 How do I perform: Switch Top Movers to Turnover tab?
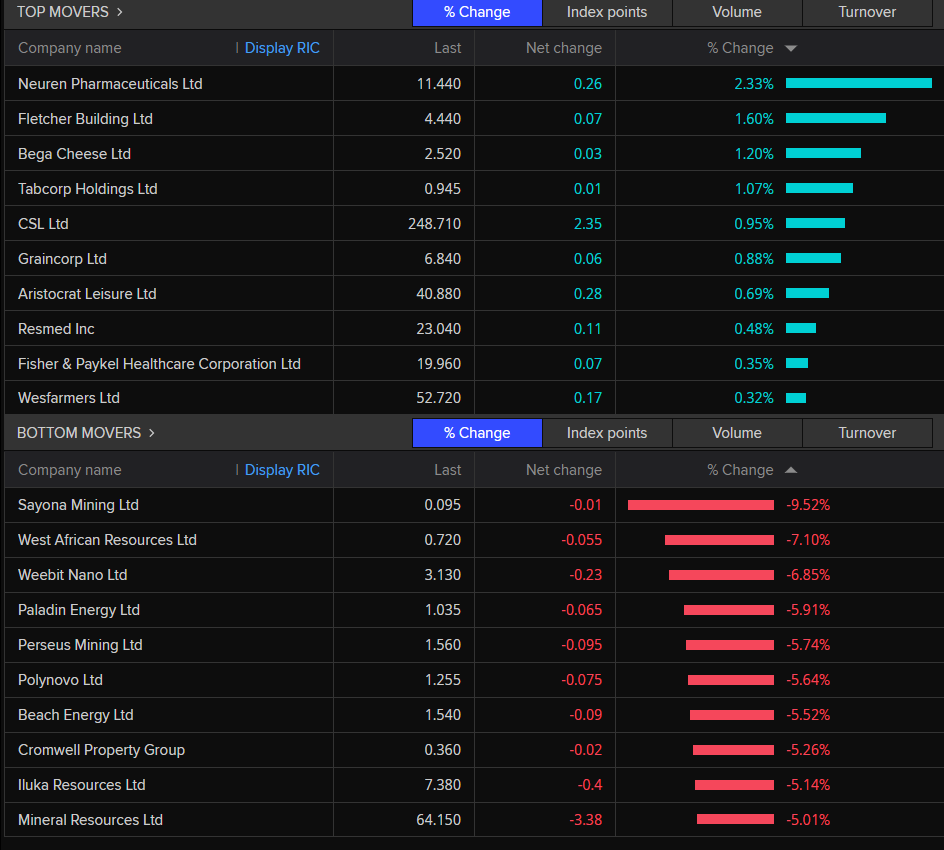click(x=867, y=13)
